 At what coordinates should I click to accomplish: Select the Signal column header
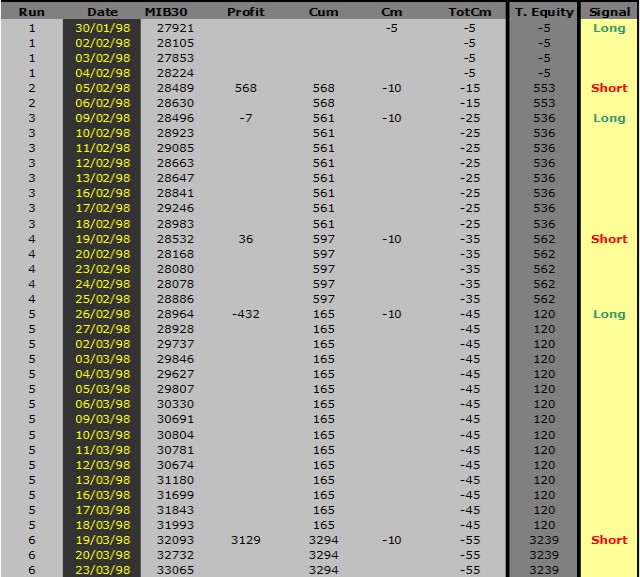(609, 12)
